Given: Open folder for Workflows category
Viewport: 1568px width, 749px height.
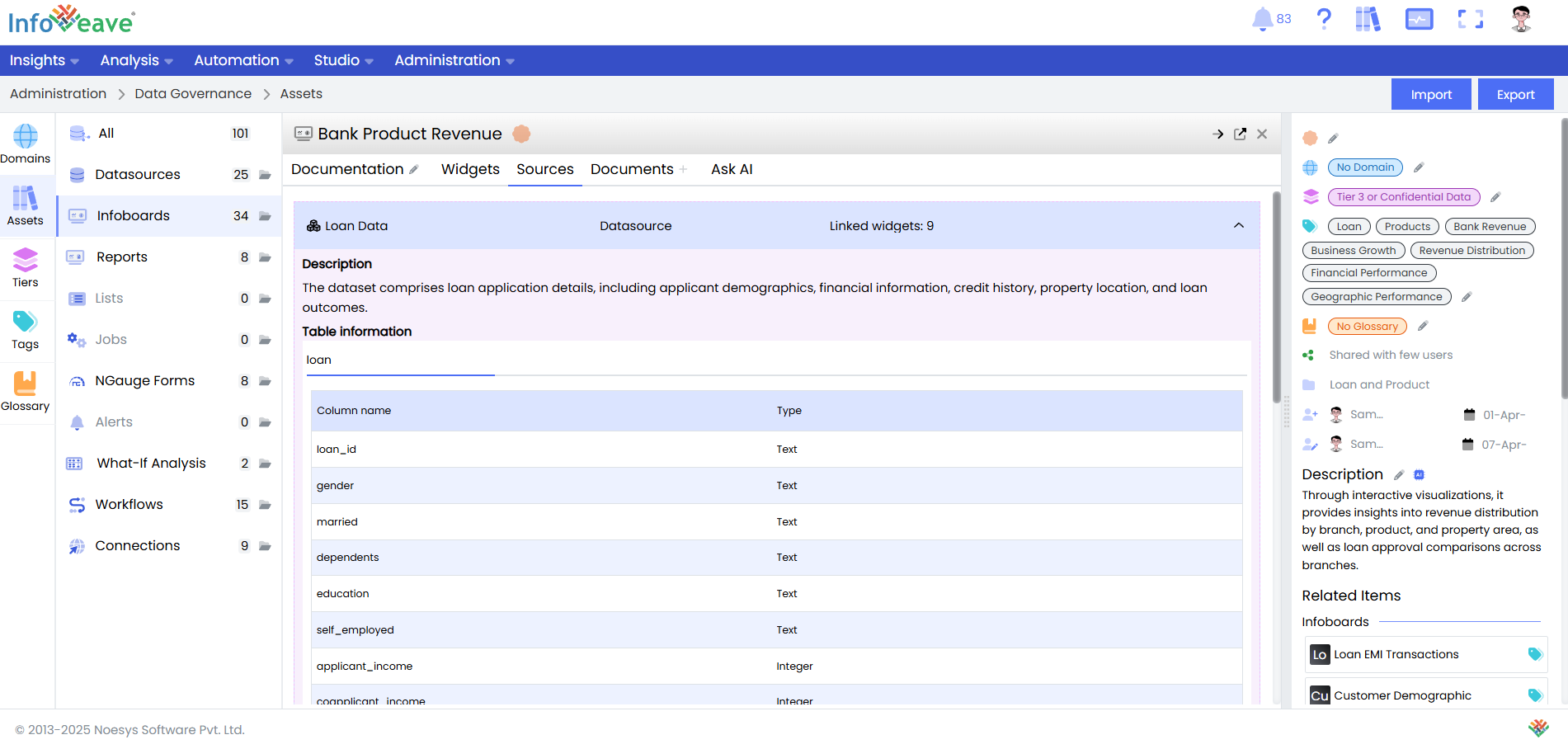Looking at the screenshot, I should 265,505.
